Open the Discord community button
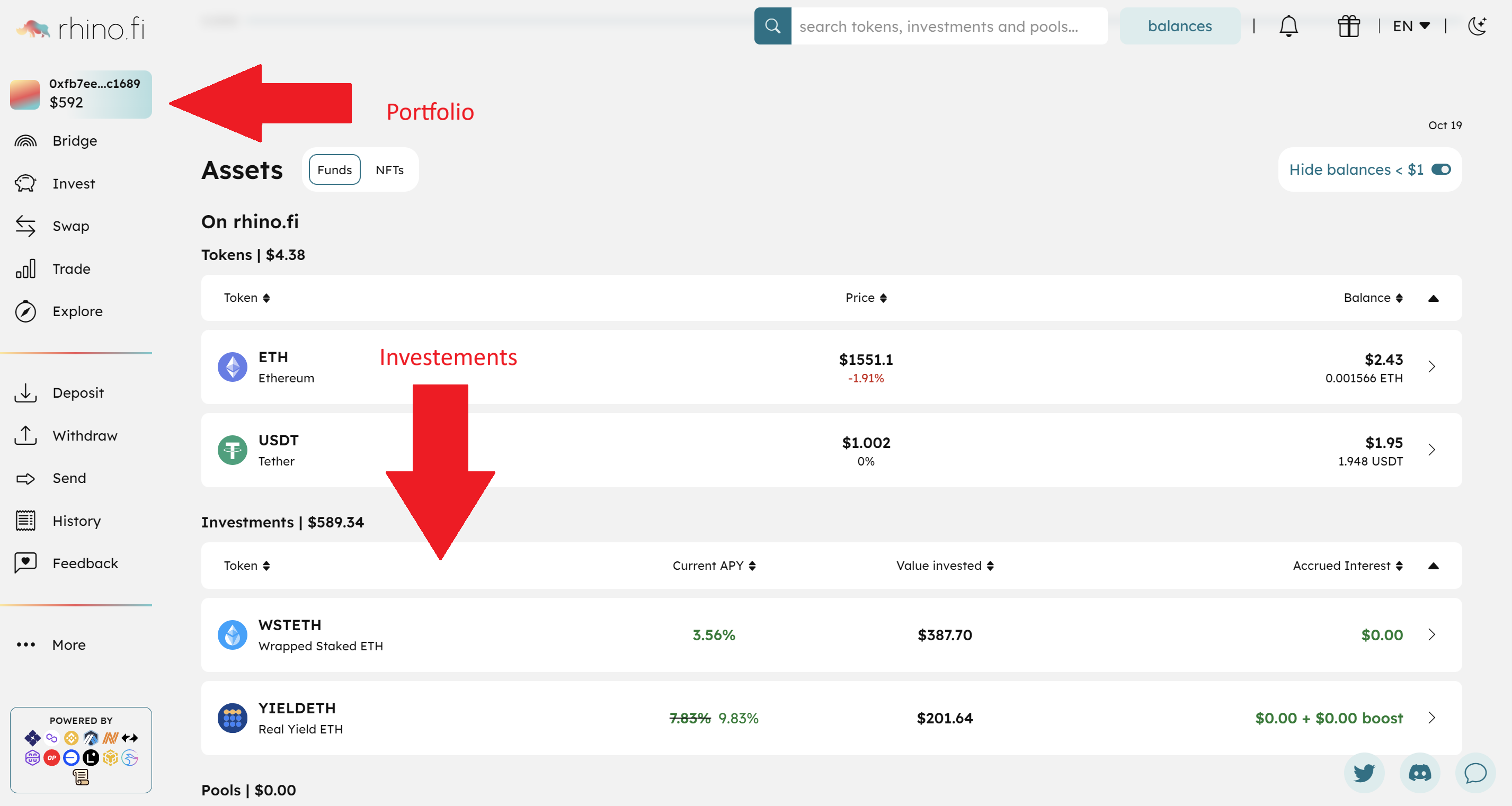Image resolution: width=1512 pixels, height=806 pixels. point(1419,773)
